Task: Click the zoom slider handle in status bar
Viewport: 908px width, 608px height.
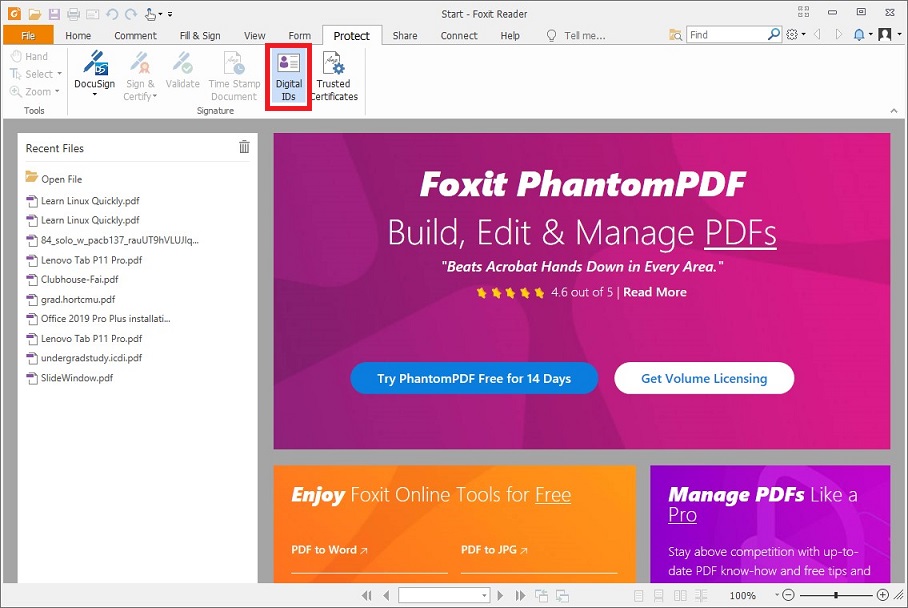Action: tap(836, 595)
